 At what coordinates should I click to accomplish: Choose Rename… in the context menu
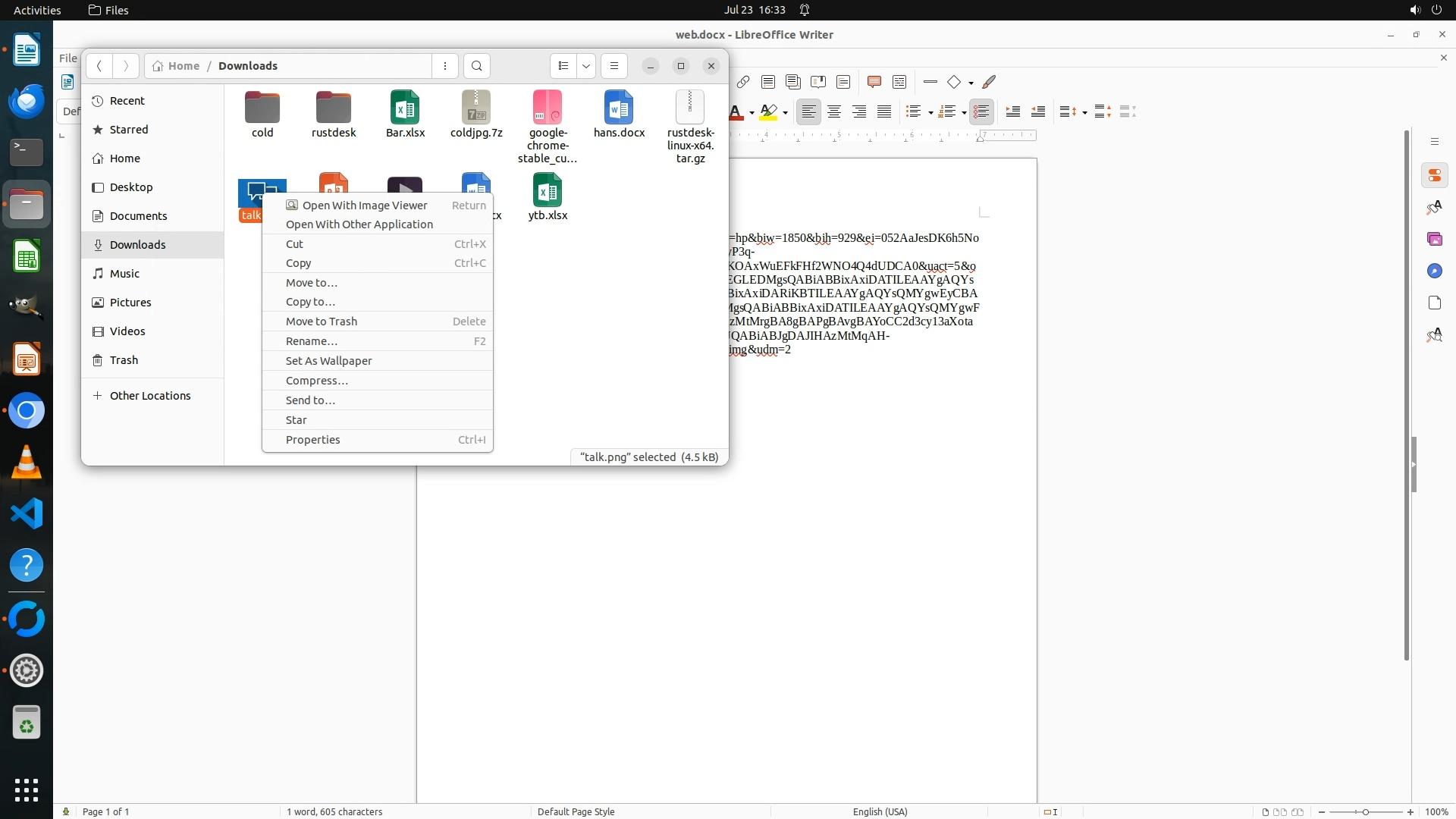click(x=312, y=341)
